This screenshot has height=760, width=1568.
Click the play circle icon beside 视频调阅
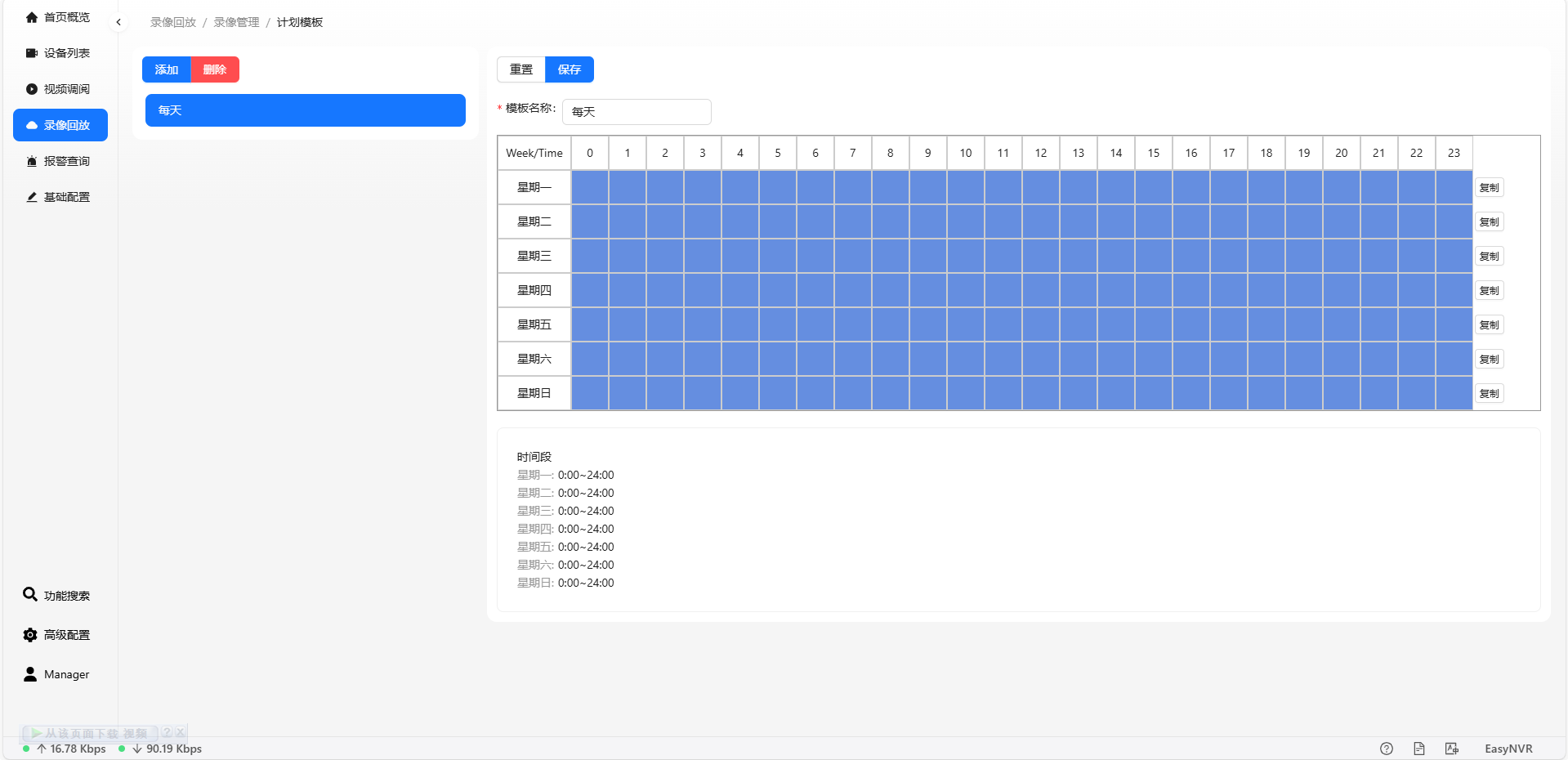click(32, 89)
